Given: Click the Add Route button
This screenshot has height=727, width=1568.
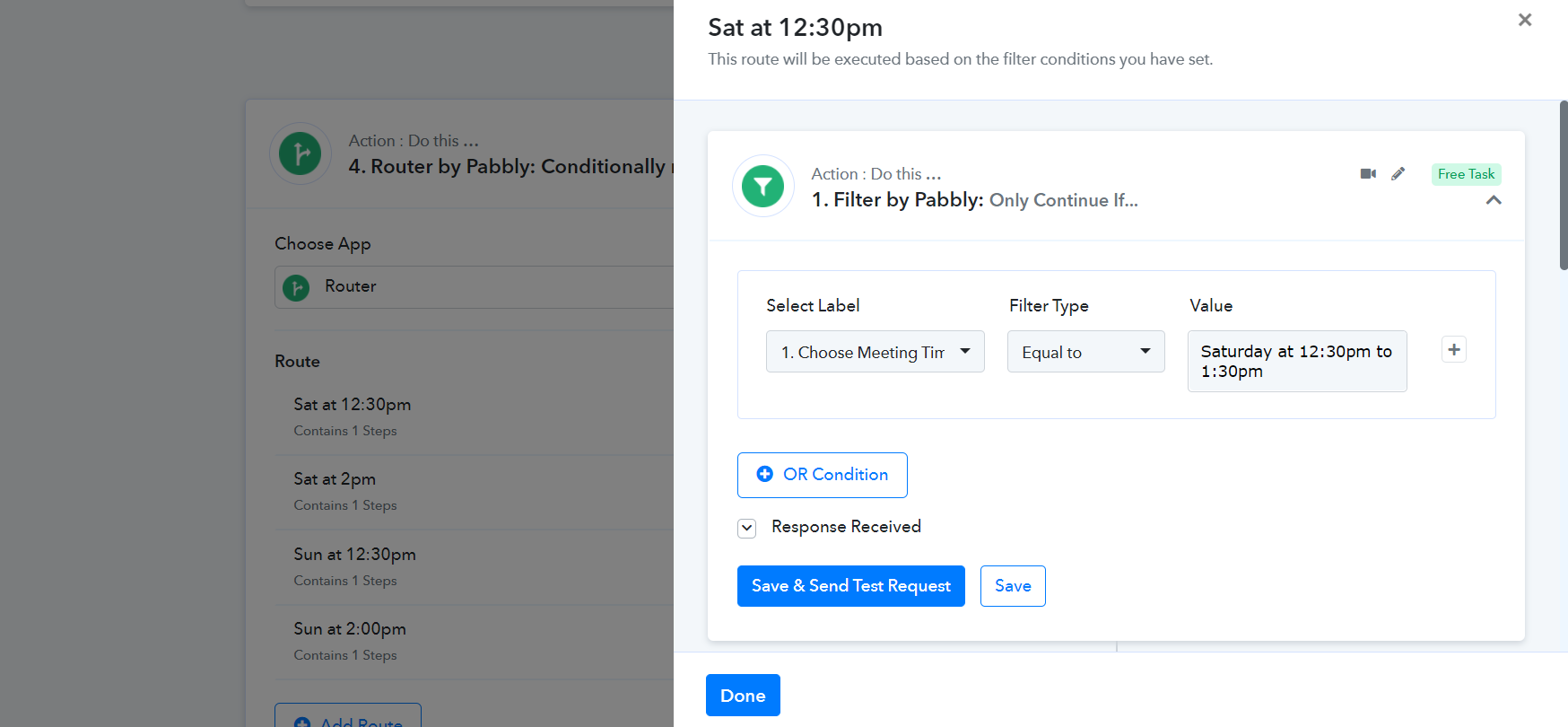Looking at the screenshot, I should (348, 715).
